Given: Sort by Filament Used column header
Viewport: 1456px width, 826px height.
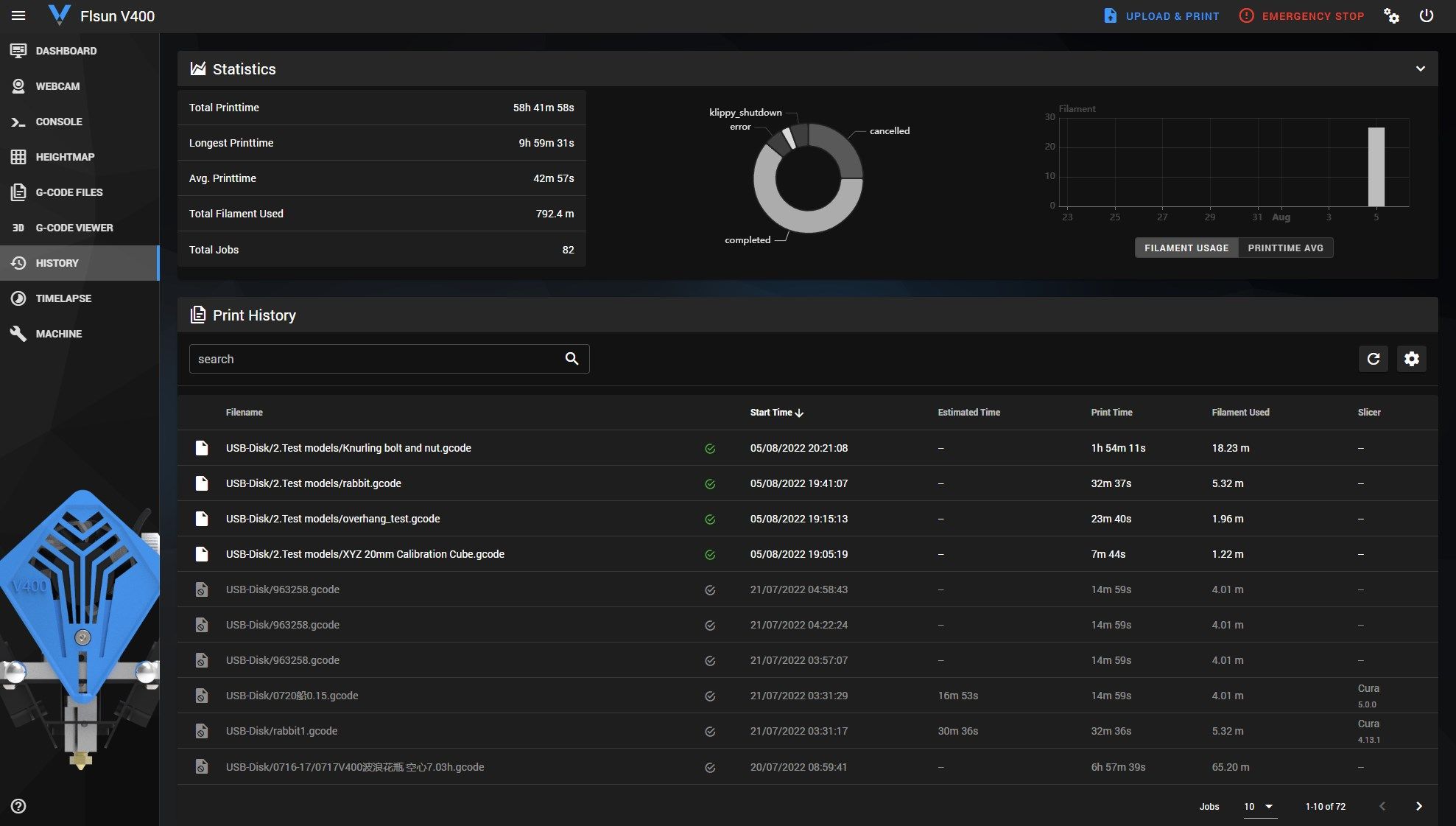Looking at the screenshot, I should pos(1241,413).
